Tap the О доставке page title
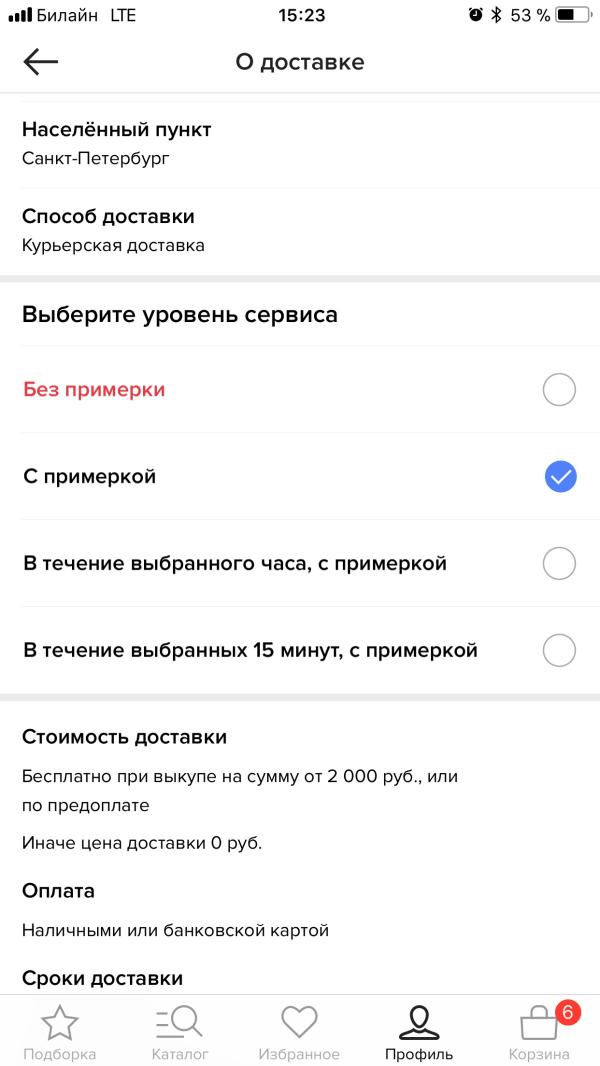This screenshot has width=600, height=1066. point(300,62)
